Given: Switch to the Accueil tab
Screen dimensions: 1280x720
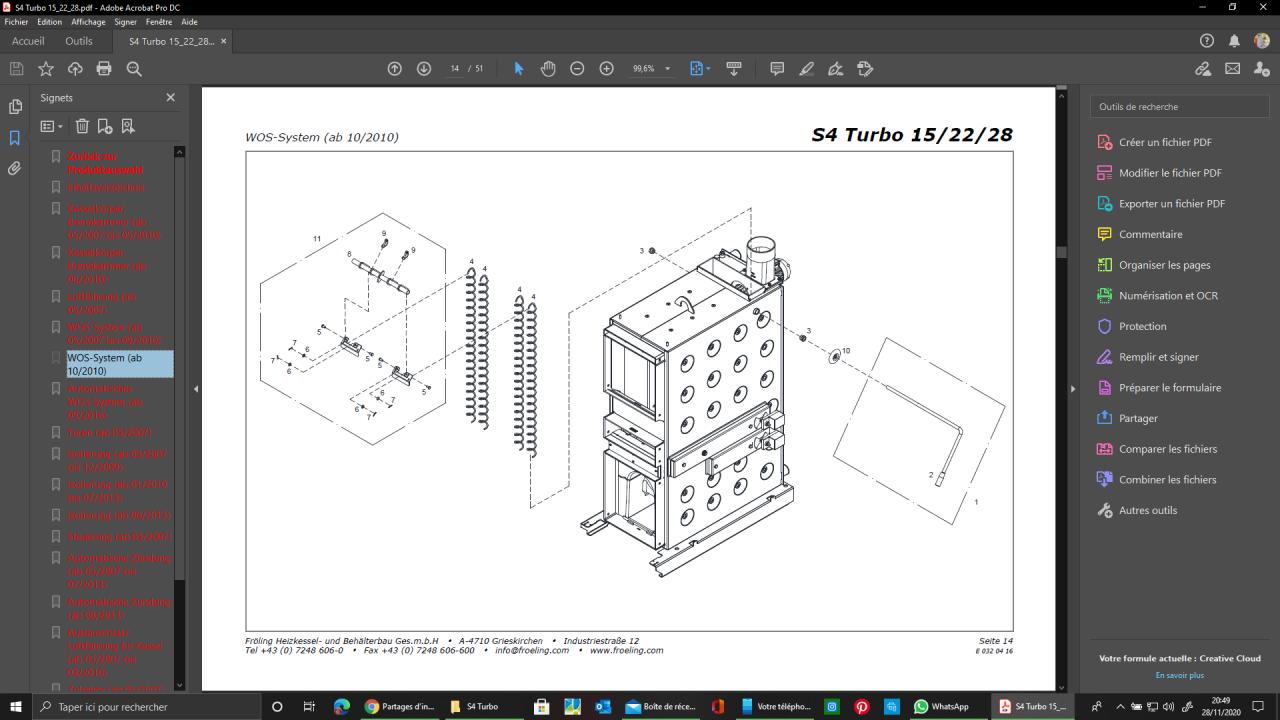Looking at the screenshot, I should tap(28, 41).
